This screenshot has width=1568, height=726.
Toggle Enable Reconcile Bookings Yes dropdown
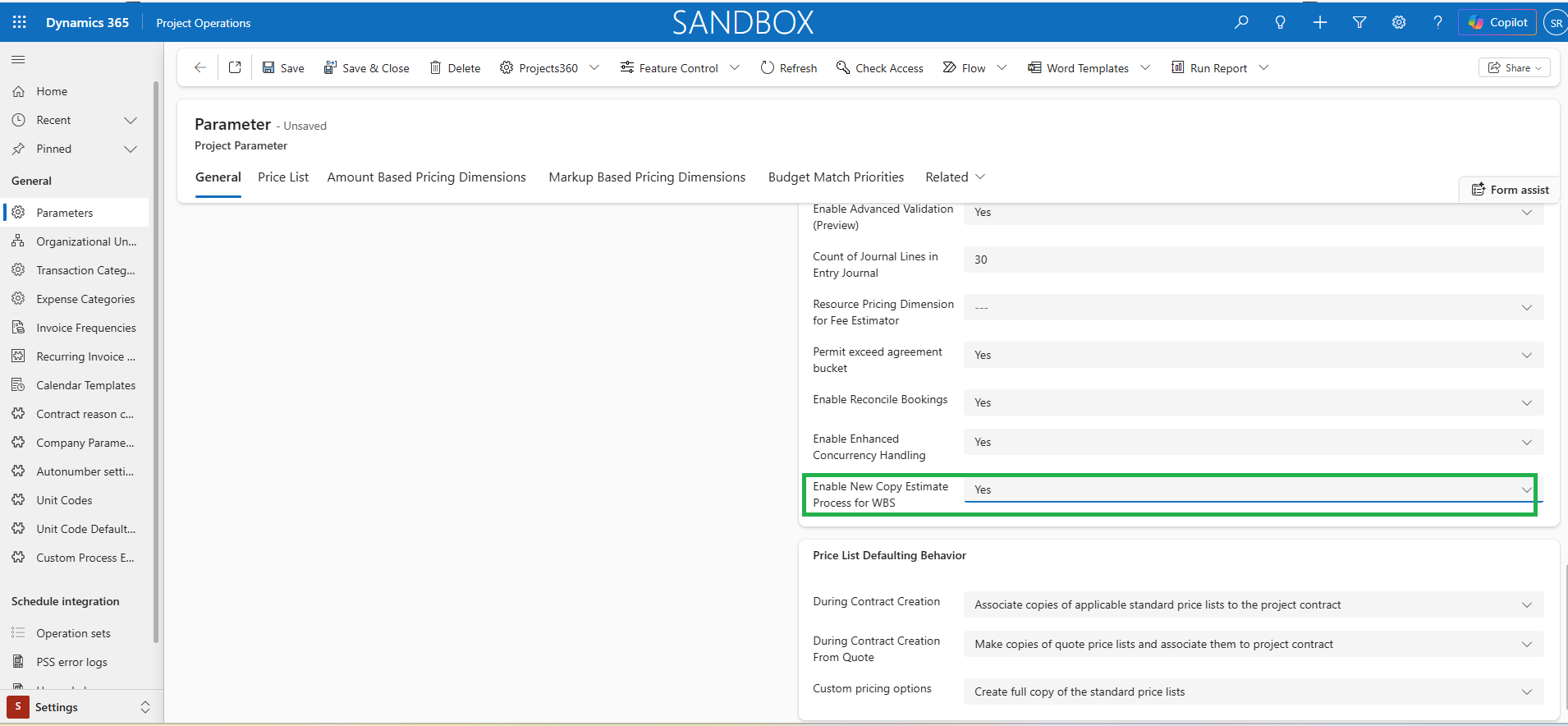click(1252, 402)
